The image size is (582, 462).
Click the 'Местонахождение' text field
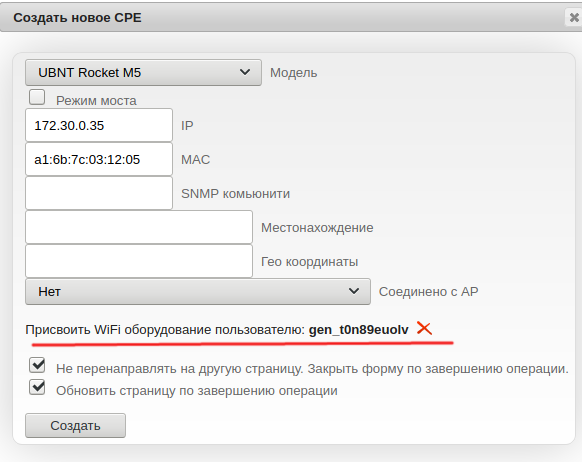point(139,227)
